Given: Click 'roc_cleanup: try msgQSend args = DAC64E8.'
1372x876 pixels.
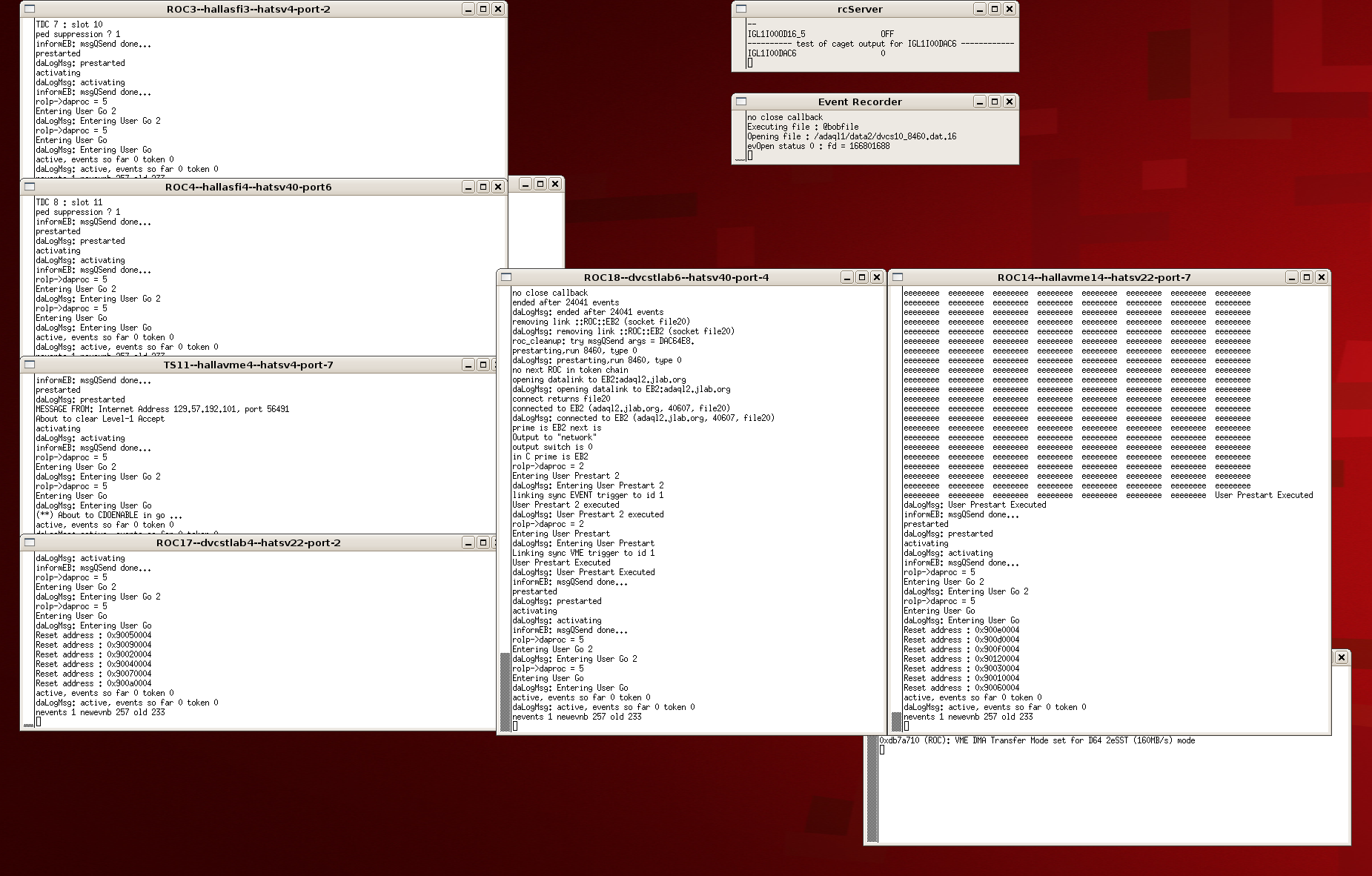Looking at the screenshot, I should [603, 341].
